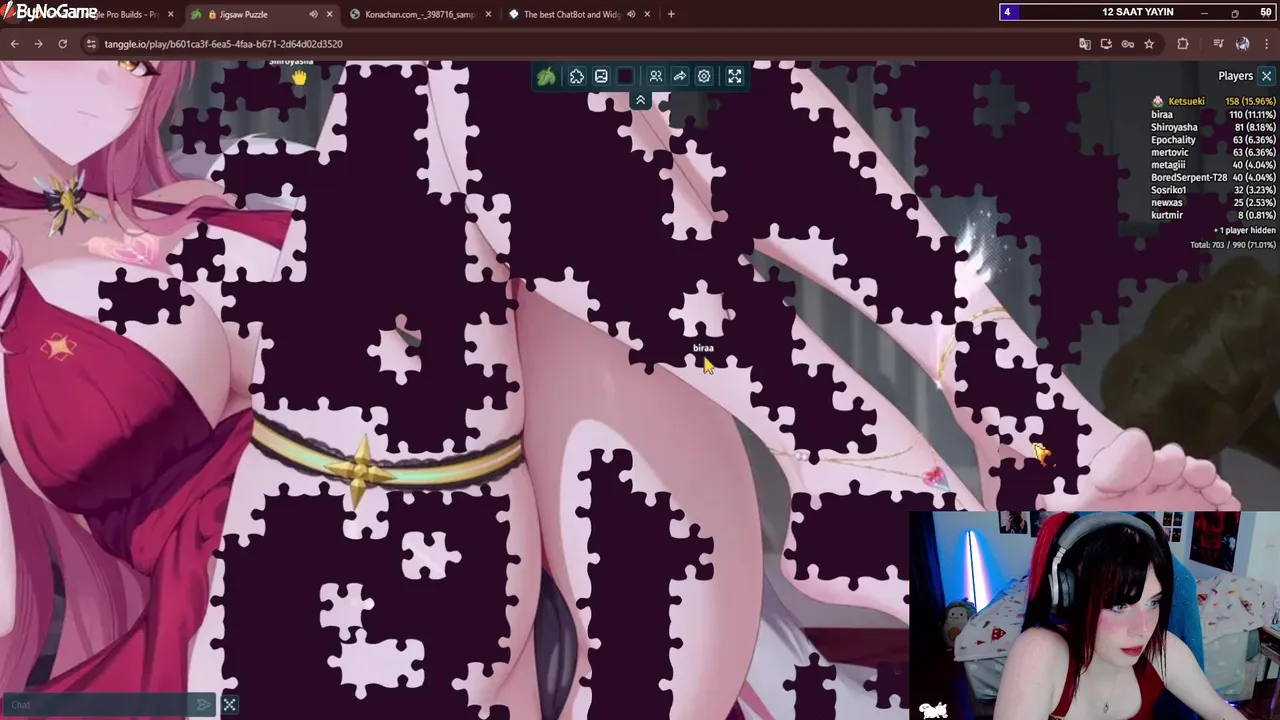1280x720 pixels.
Task: Open the browser profile avatar
Action: click(x=1243, y=44)
